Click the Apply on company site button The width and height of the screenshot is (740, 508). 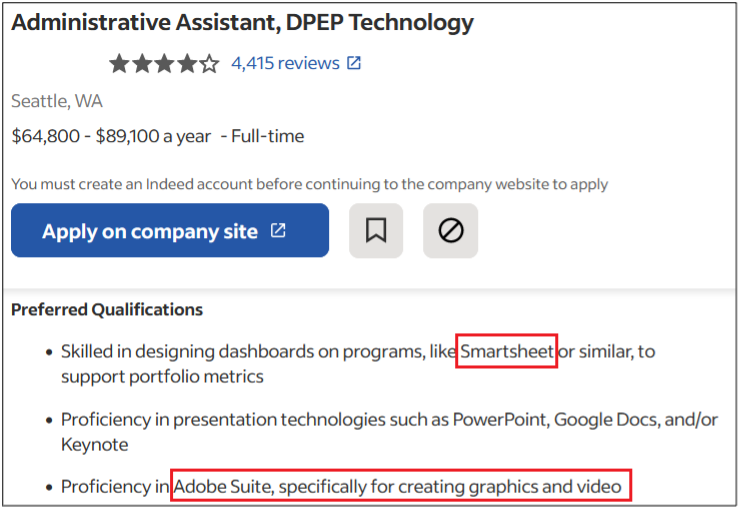tap(170, 230)
